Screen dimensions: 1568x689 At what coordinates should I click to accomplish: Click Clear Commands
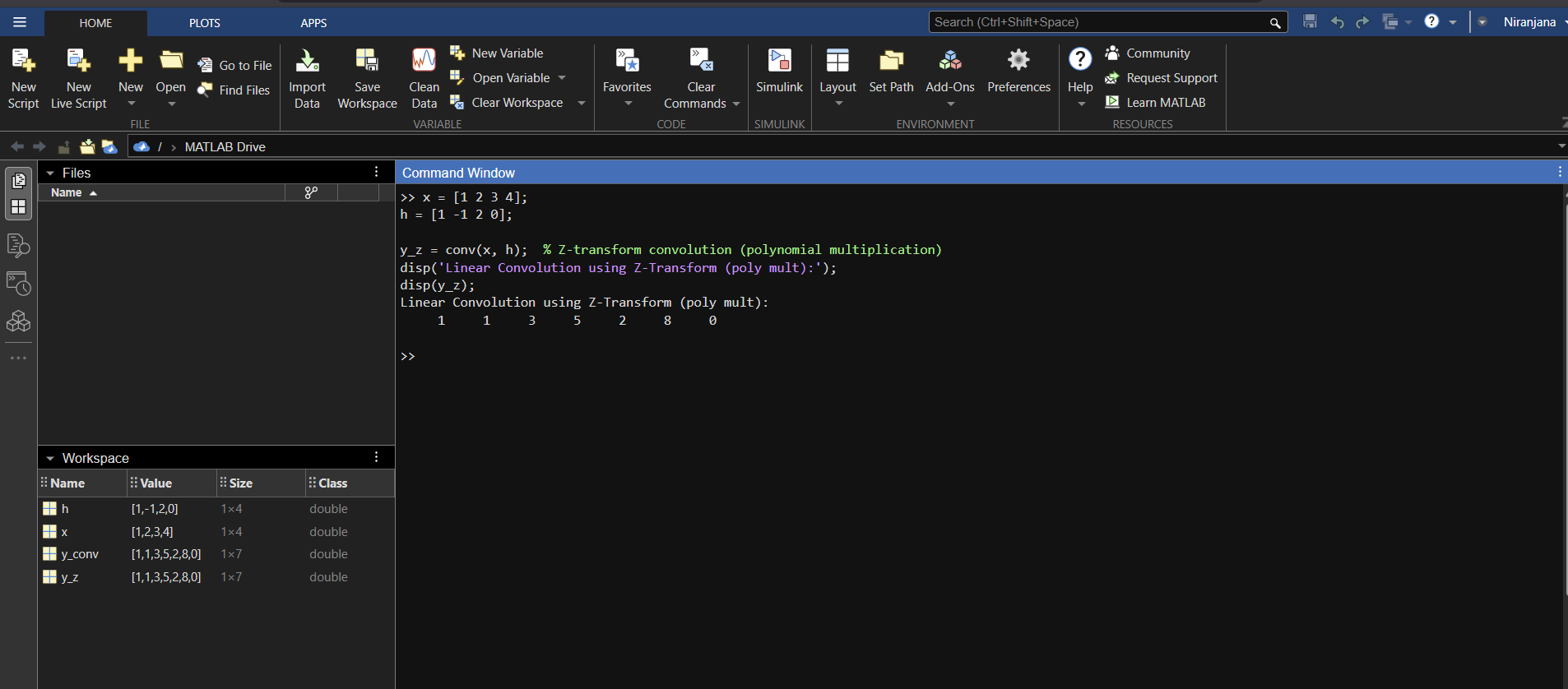pos(701,79)
